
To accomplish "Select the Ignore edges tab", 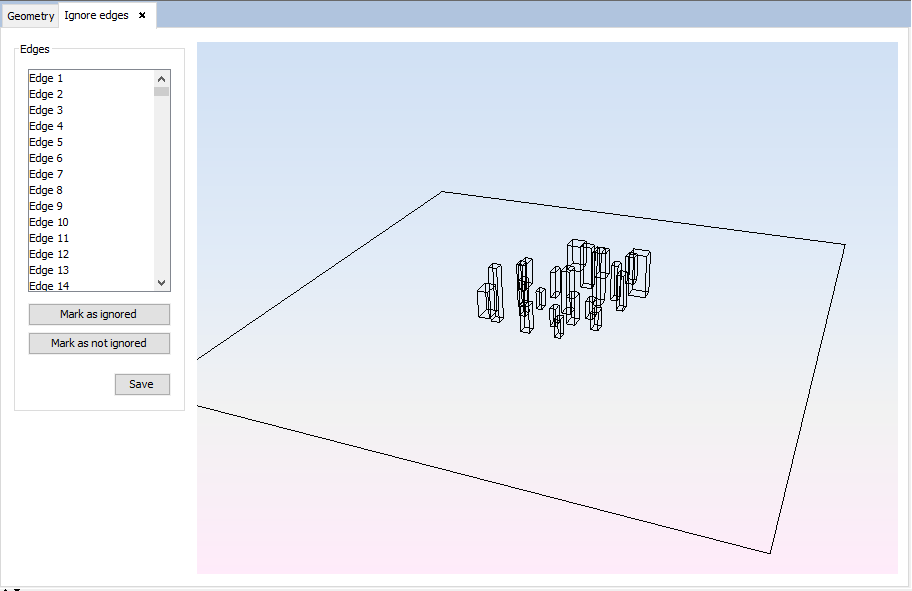I will pyautogui.click(x=96, y=16).
